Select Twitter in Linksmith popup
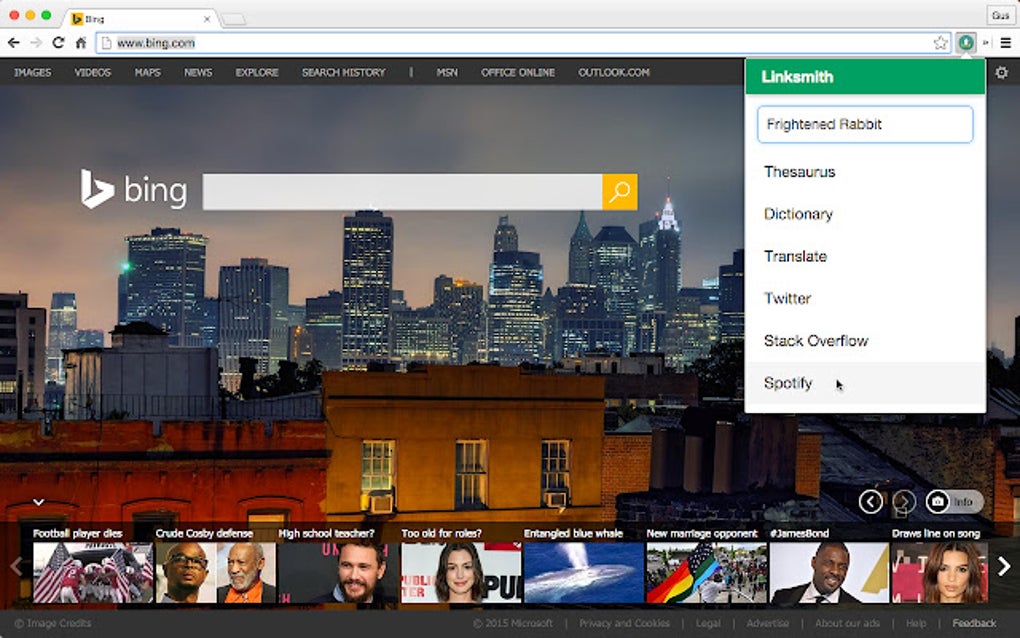1020x638 pixels. coord(865,299)
